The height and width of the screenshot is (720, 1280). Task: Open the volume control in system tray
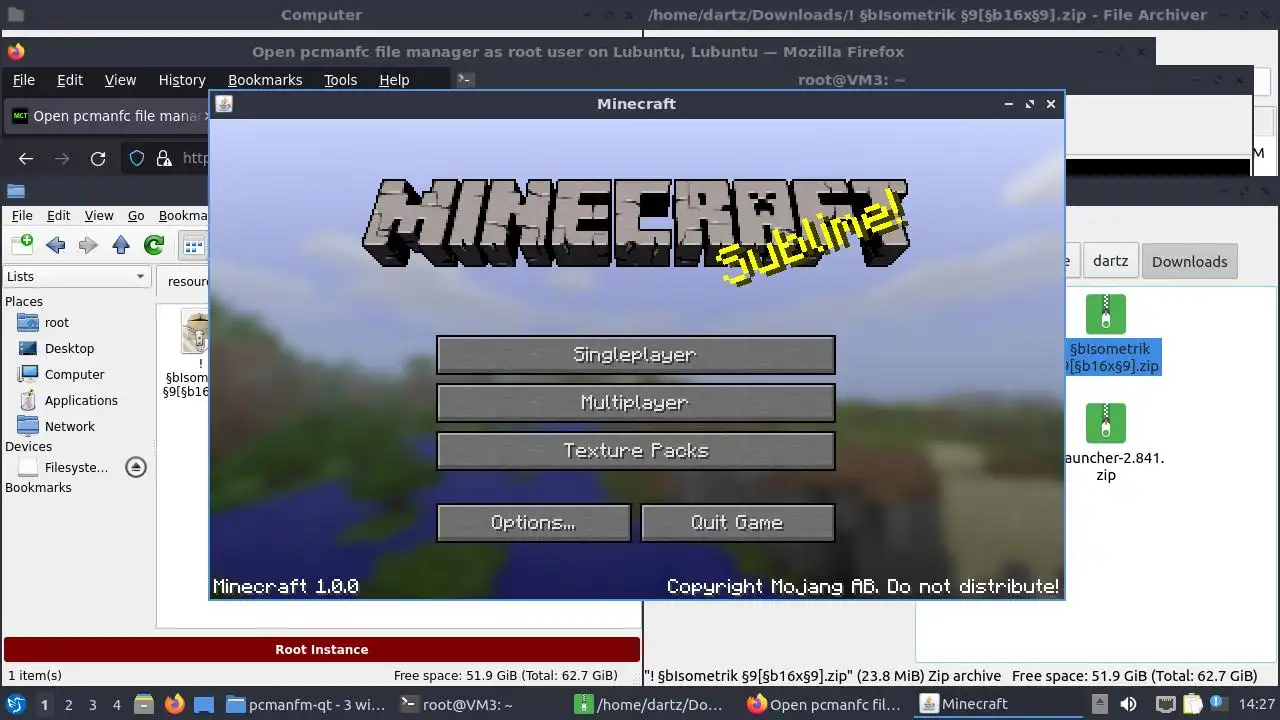pos(1128,704)
